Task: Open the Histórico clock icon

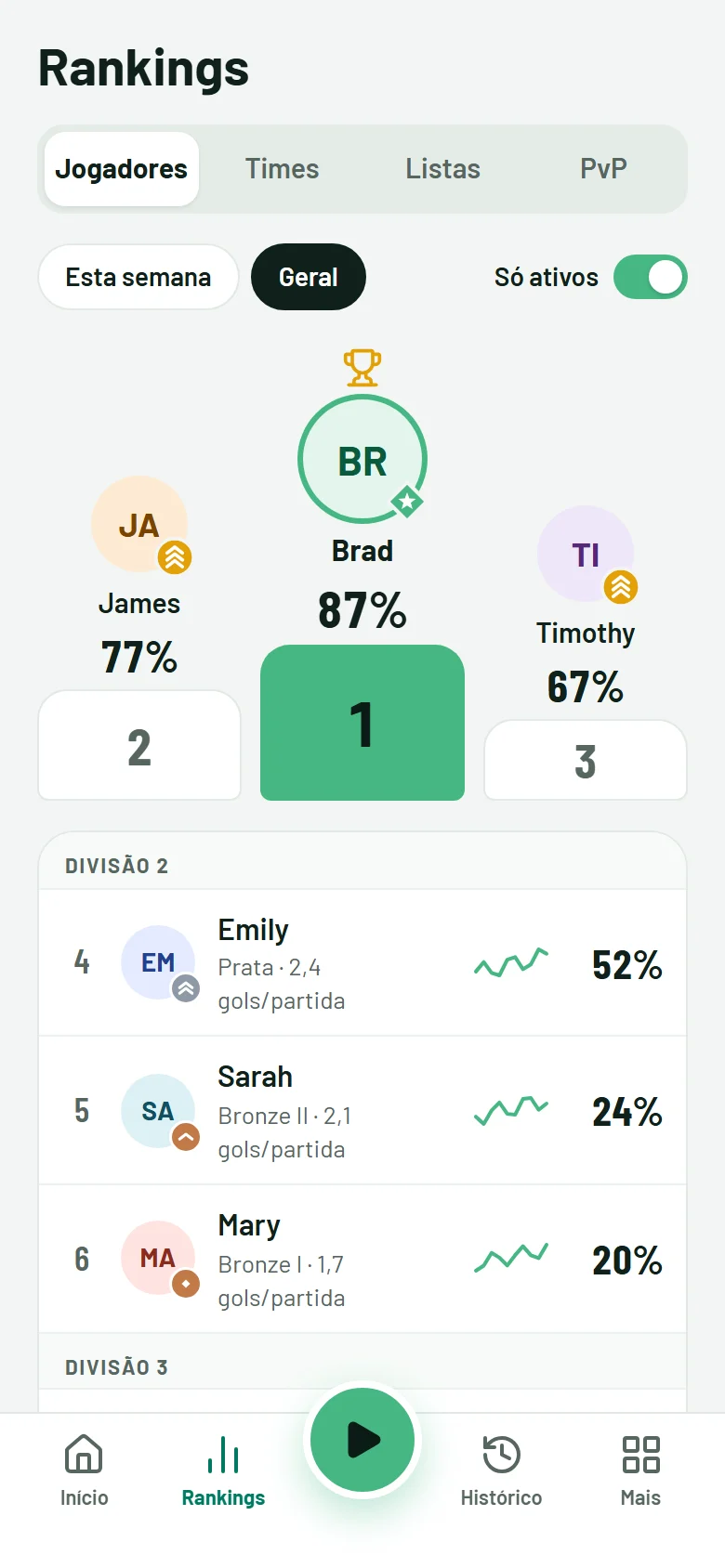Action: (501, 1454)
